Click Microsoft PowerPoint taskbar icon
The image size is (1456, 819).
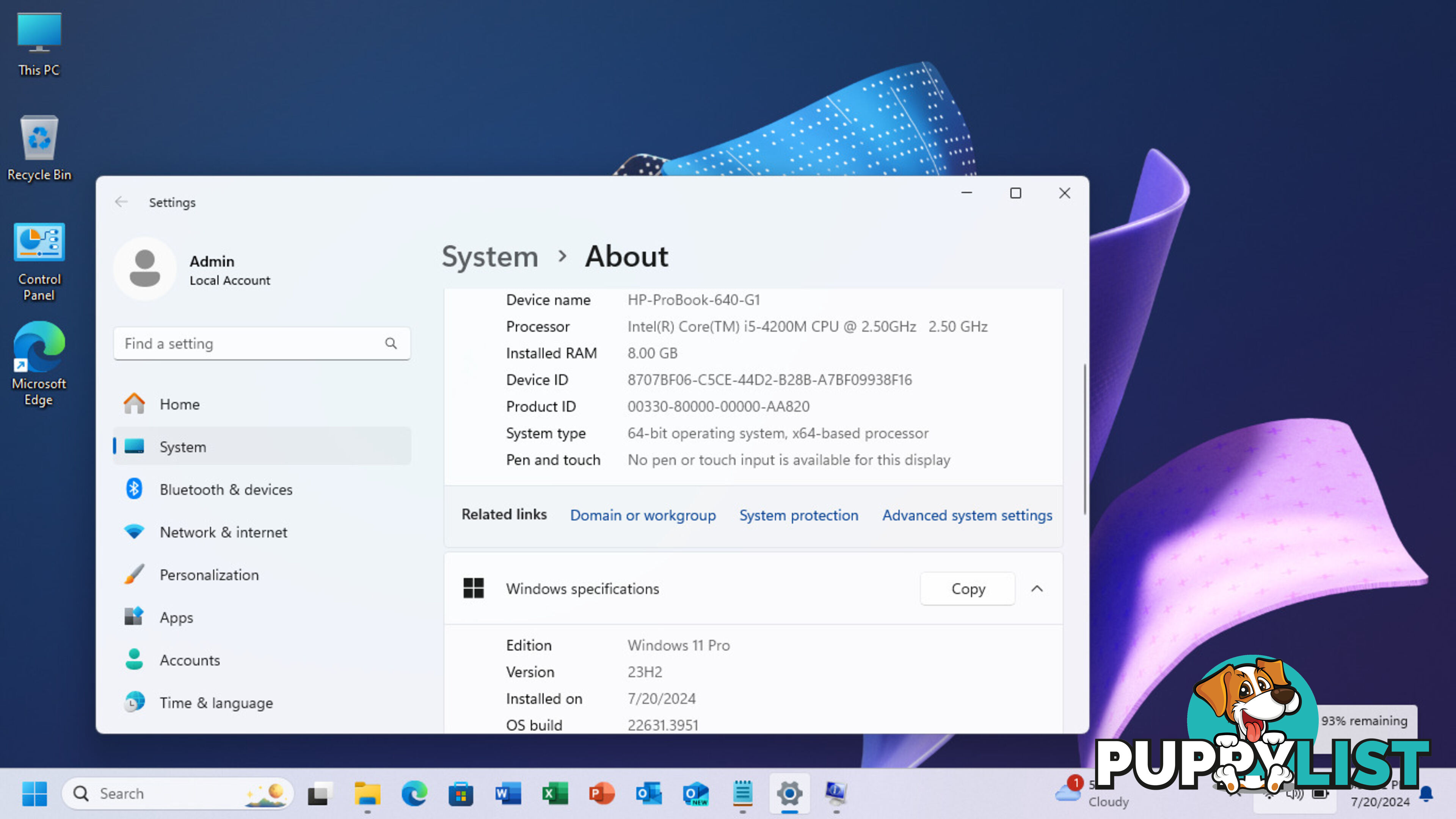(601, 792)
